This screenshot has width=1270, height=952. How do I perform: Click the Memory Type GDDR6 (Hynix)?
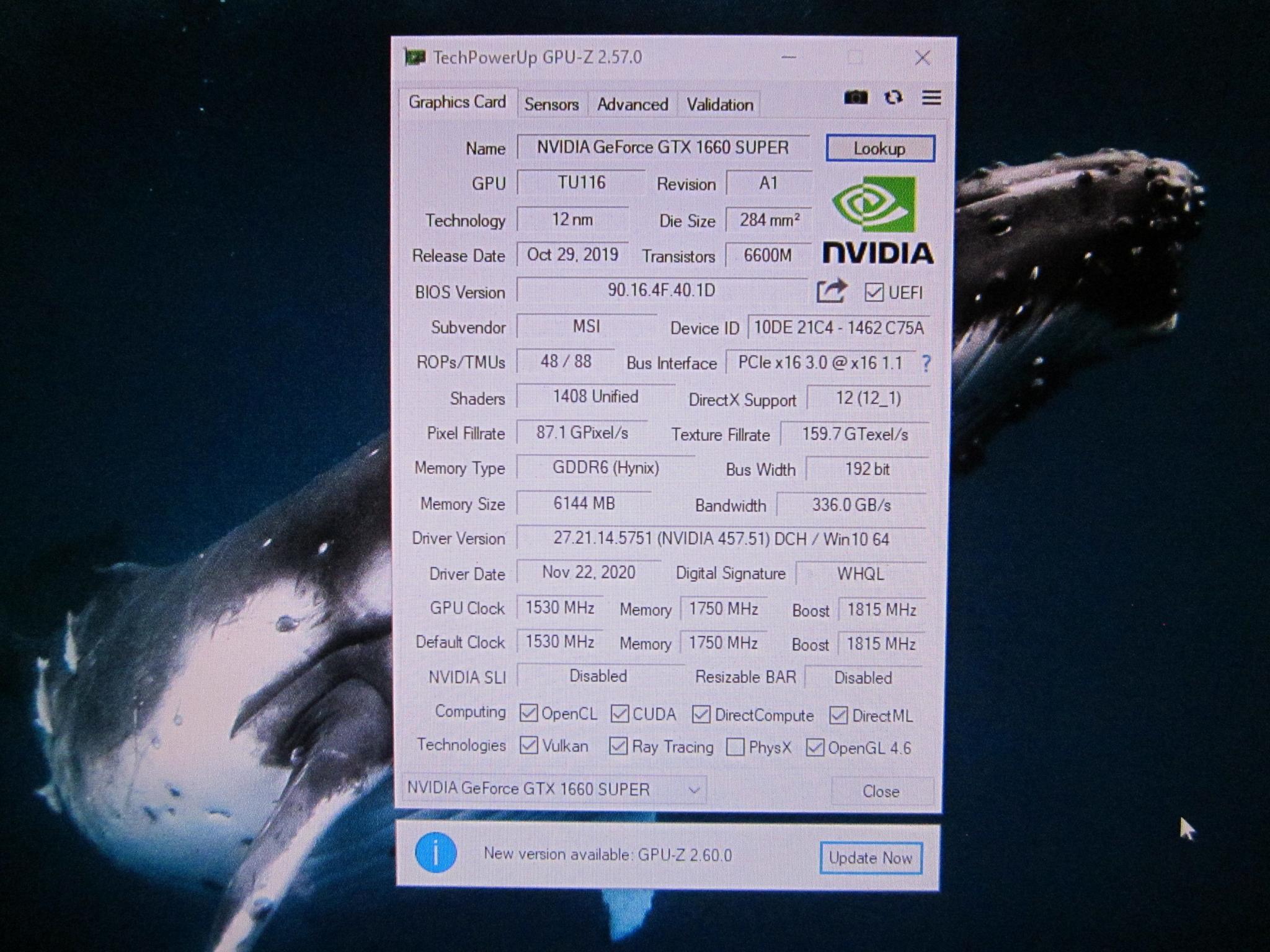tap(606, 467)
